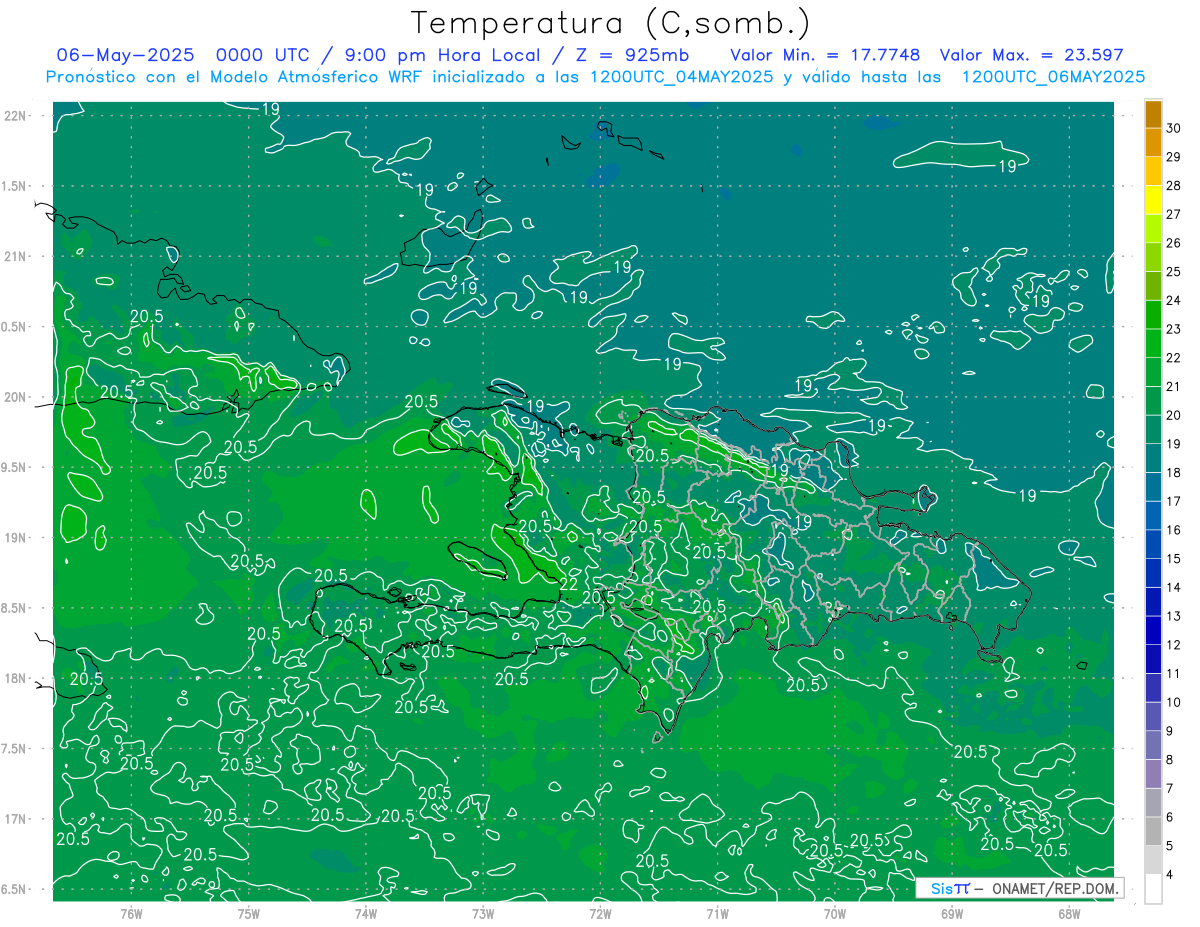Click the "72W" longitude axis label

click(600, 913)
